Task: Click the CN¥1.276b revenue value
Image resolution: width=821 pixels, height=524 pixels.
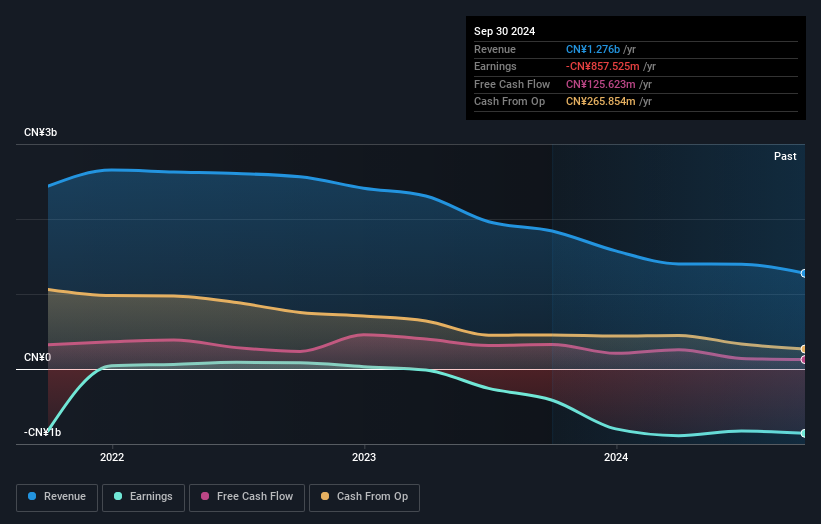Action: [x=593, y=49]
